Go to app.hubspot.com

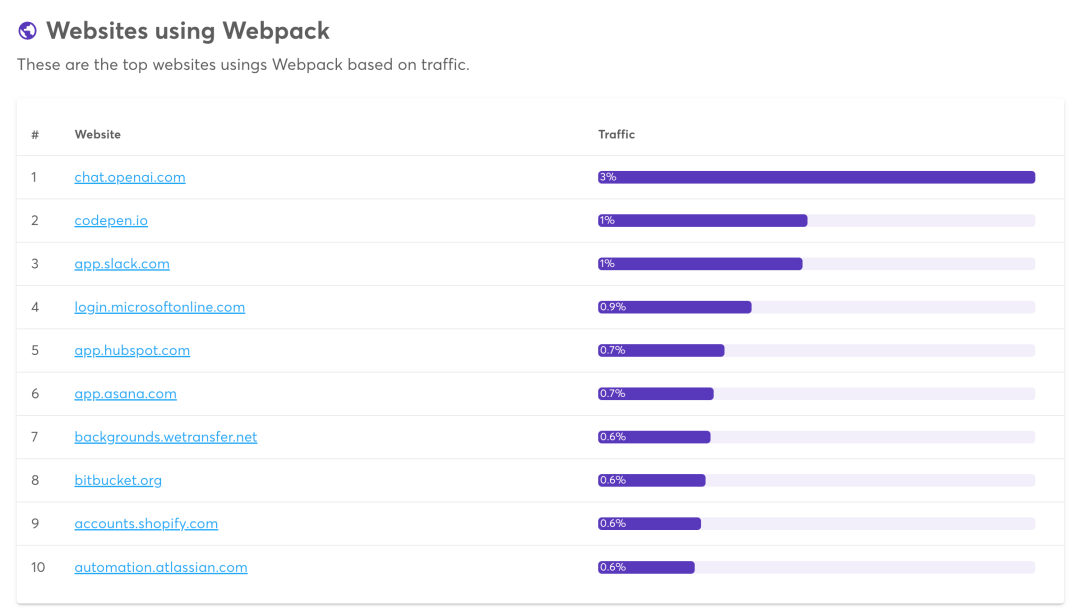(132, 350)
